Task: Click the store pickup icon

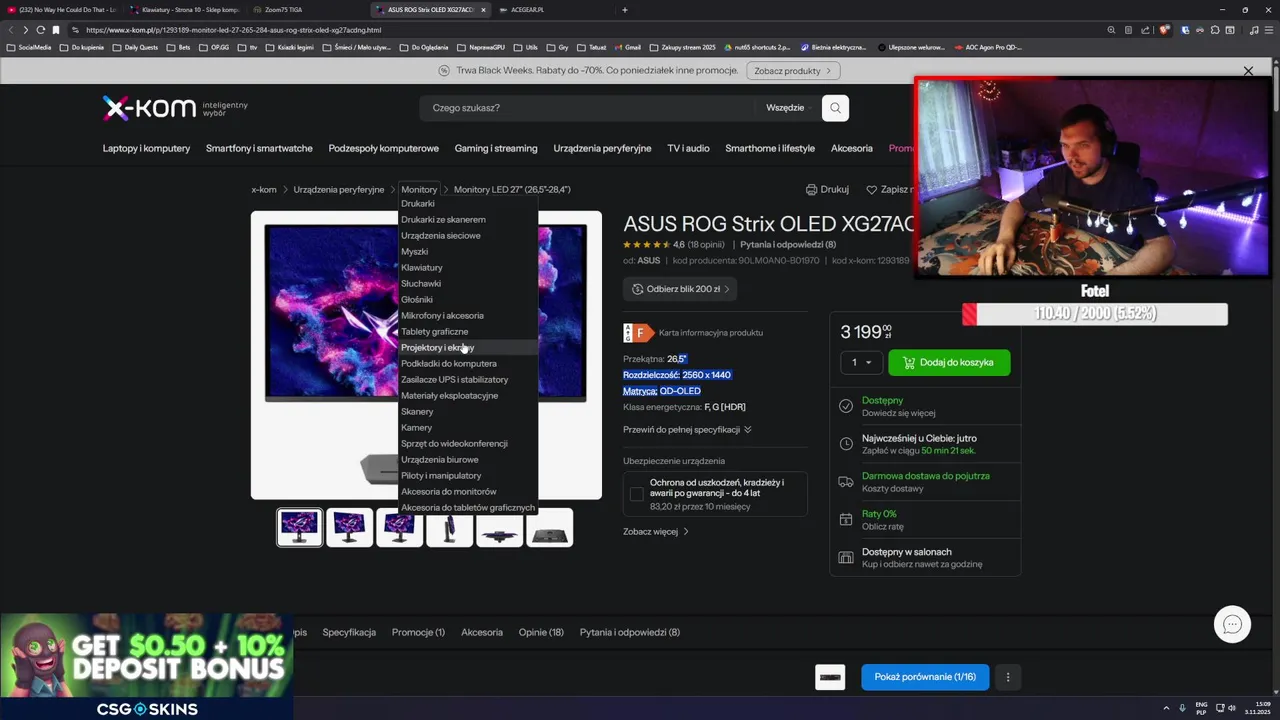Action: [x=846, y=558]
